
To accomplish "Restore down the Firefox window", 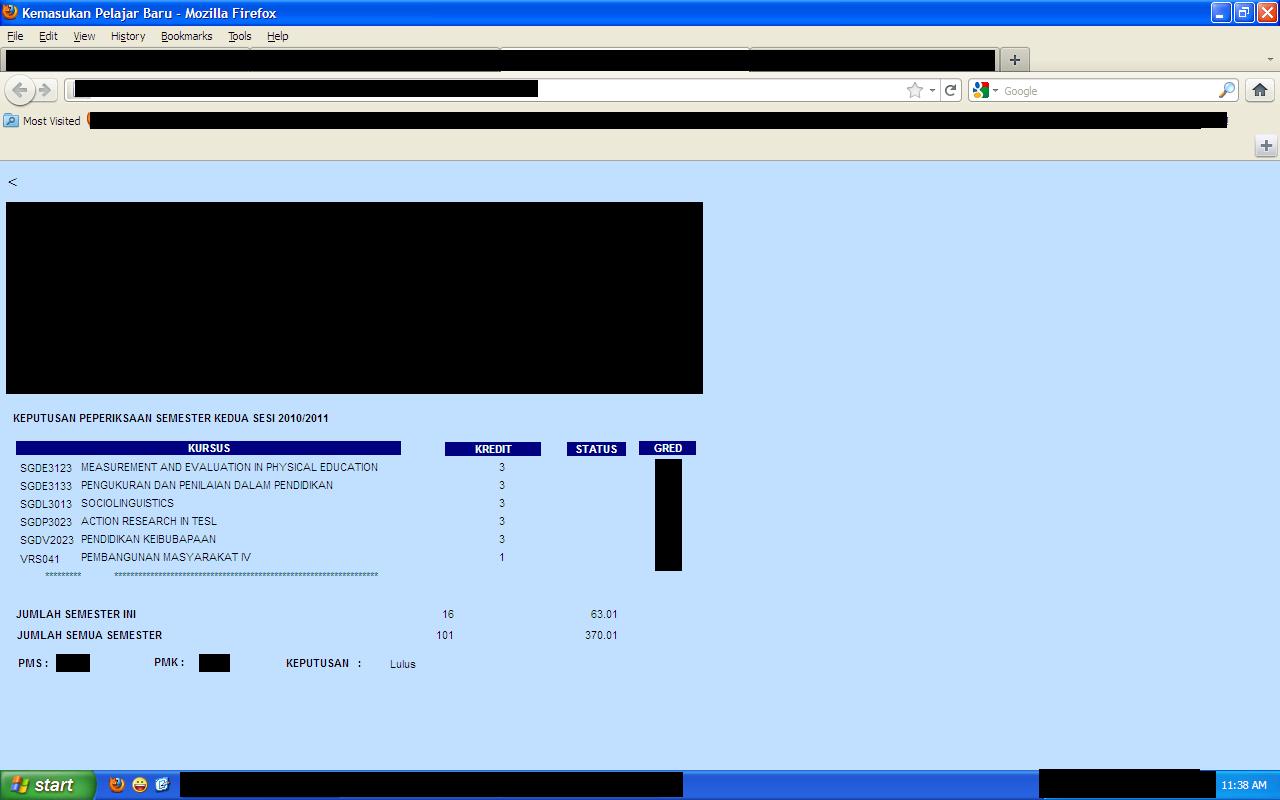I will (1244, 12).
